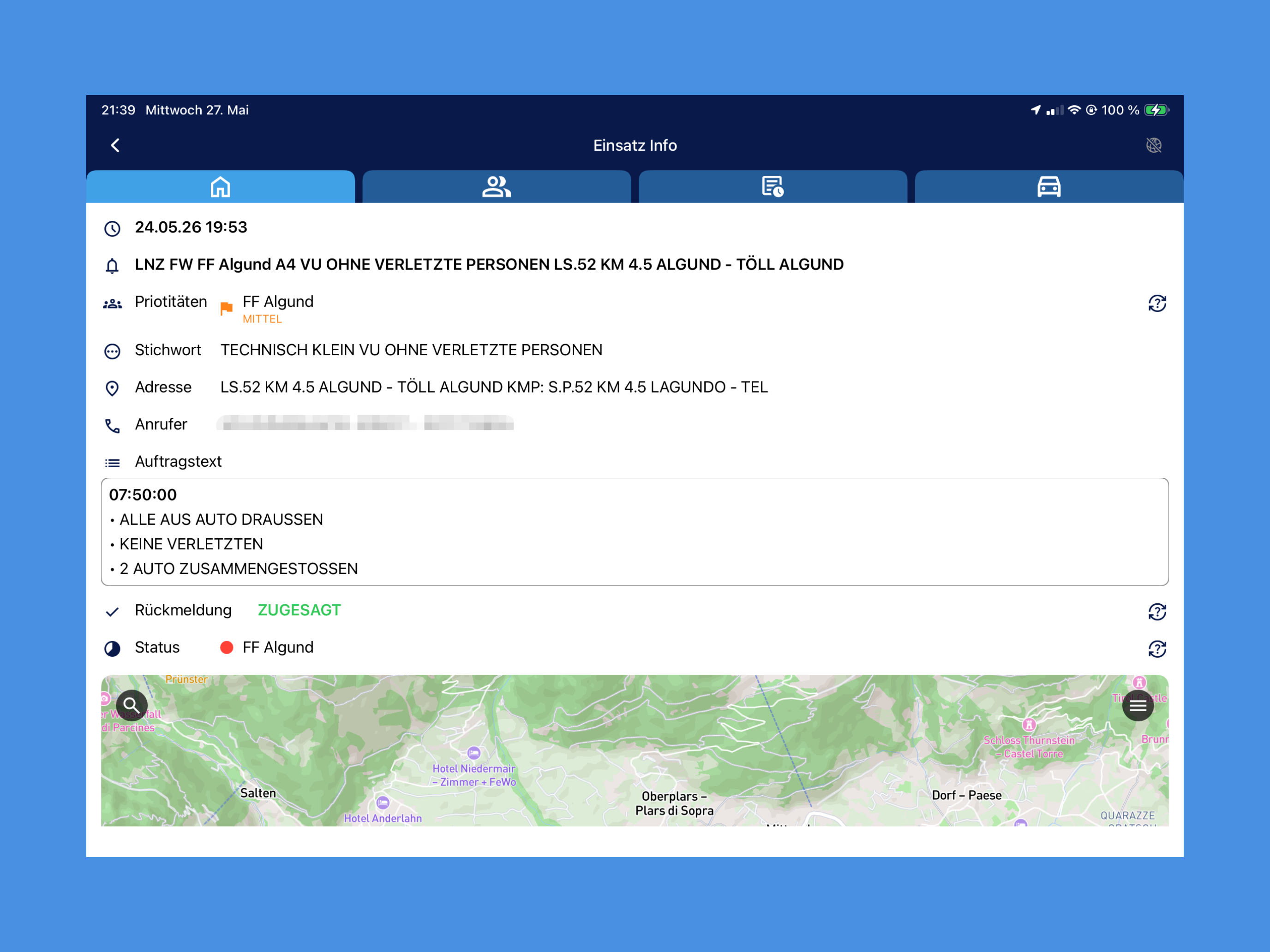This screenshot has width=1270, height=952.
Task: Tap the crossed-out globe icon in the header
Action: point(1154,145)
